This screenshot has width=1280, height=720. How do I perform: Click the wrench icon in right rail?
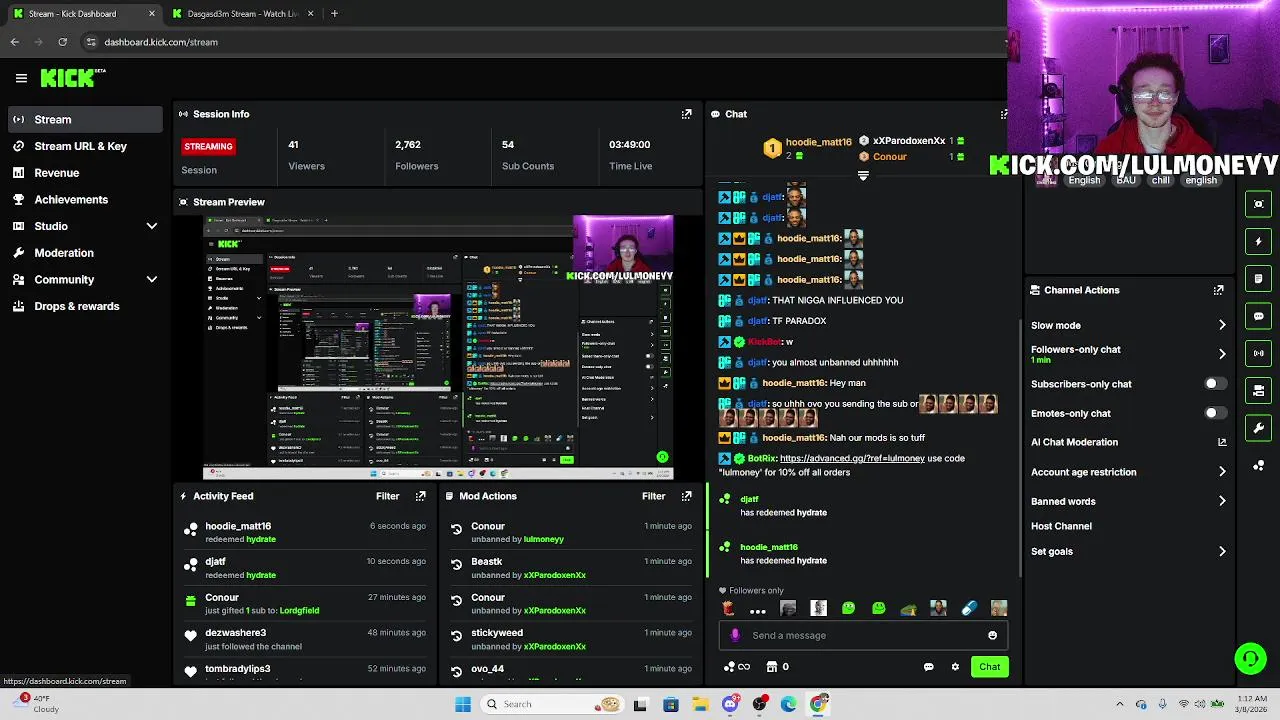pyautogui.click(x=1259, y=428)
